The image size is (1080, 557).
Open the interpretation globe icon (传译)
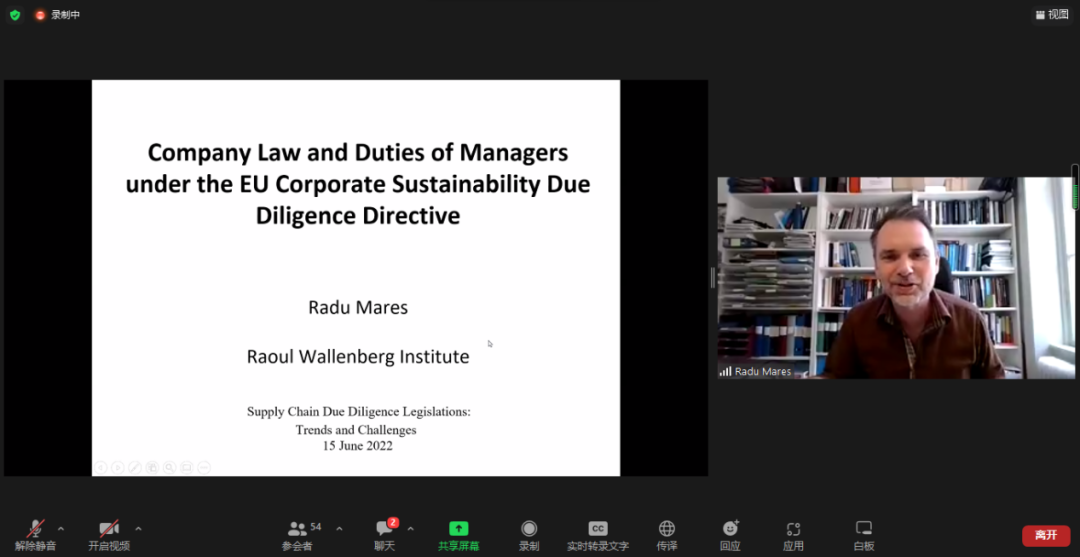click(x=667, y=534)
